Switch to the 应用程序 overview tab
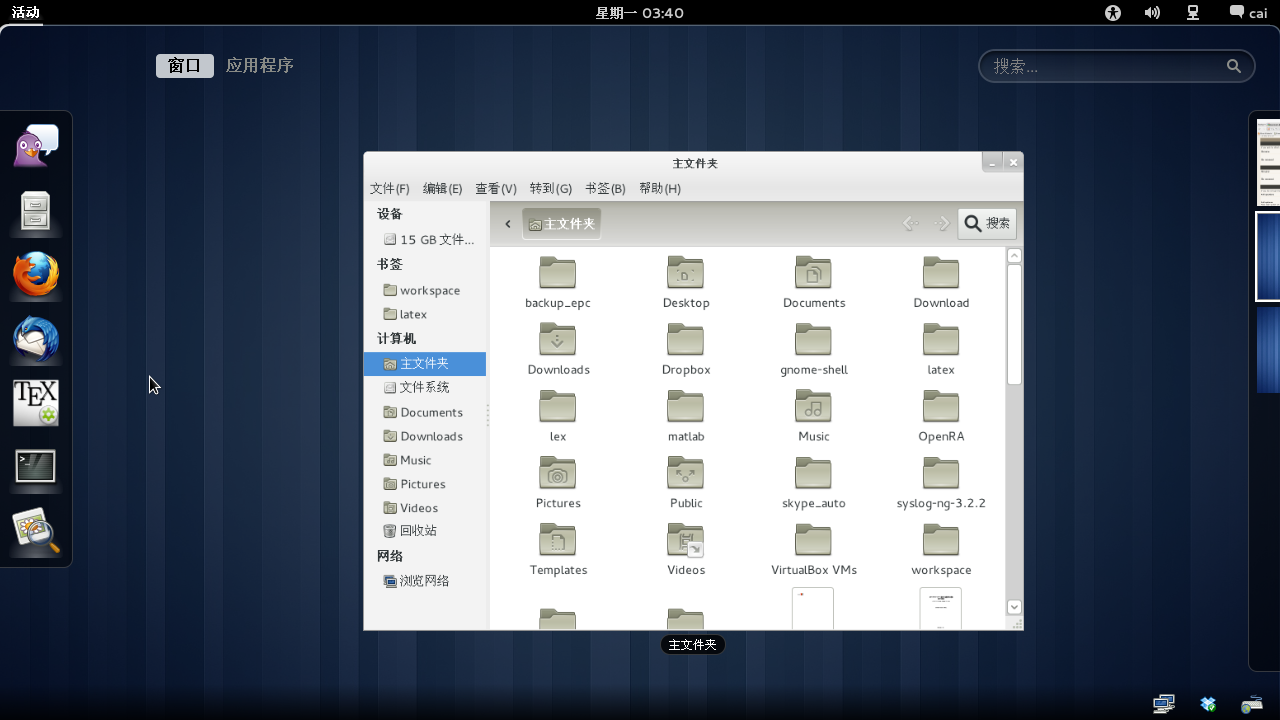This screenshot has width=1280, height=720. (x=260, y=65)
